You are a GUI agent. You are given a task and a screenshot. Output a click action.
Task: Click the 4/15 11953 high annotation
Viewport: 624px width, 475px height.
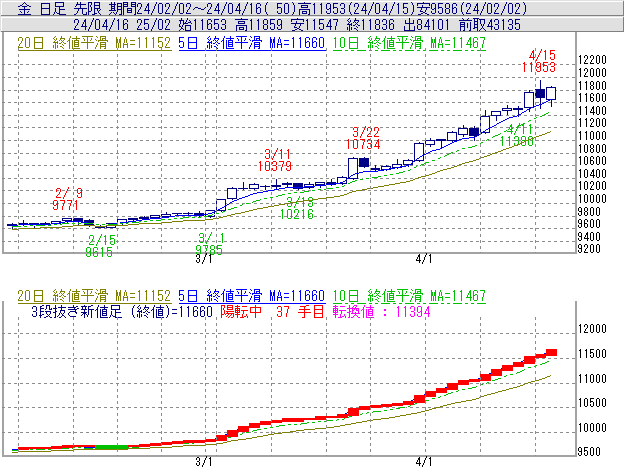point(539,61)
